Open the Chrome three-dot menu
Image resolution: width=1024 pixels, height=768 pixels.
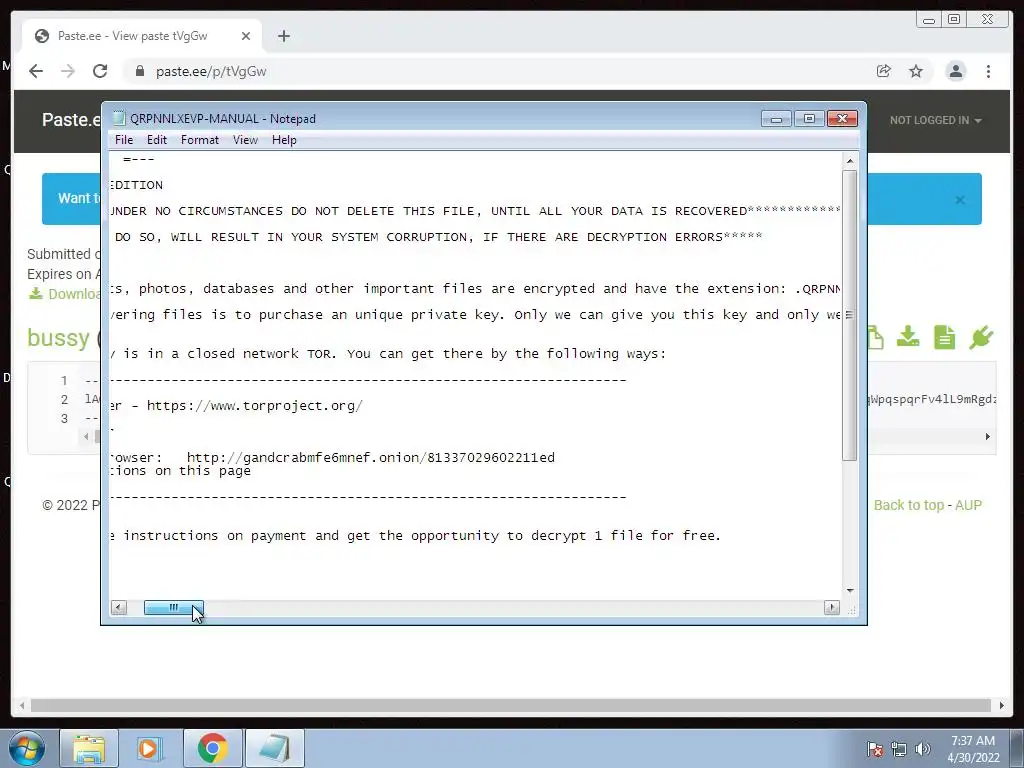point(988,71)
